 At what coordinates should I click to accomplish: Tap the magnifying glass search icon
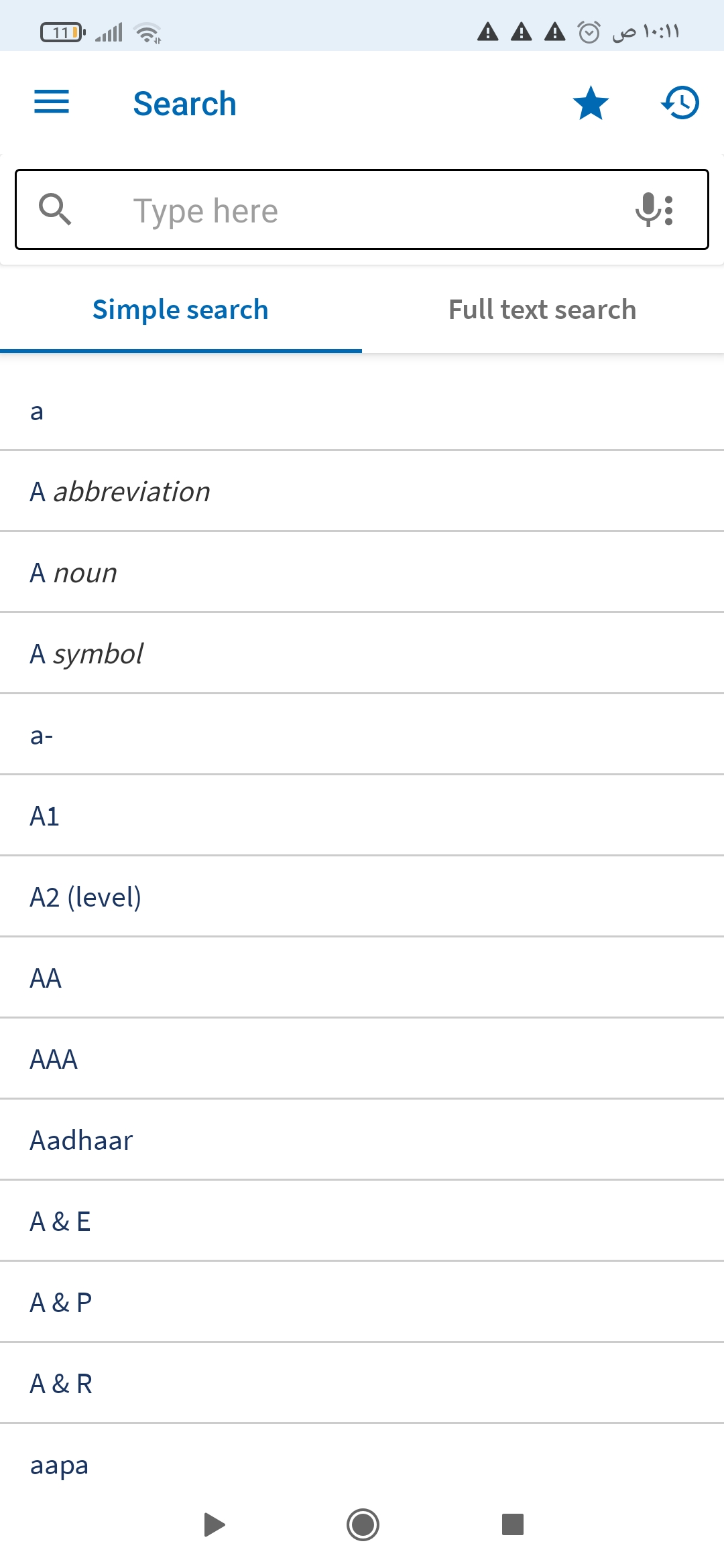pyautogui.click(x=55, y=209)
